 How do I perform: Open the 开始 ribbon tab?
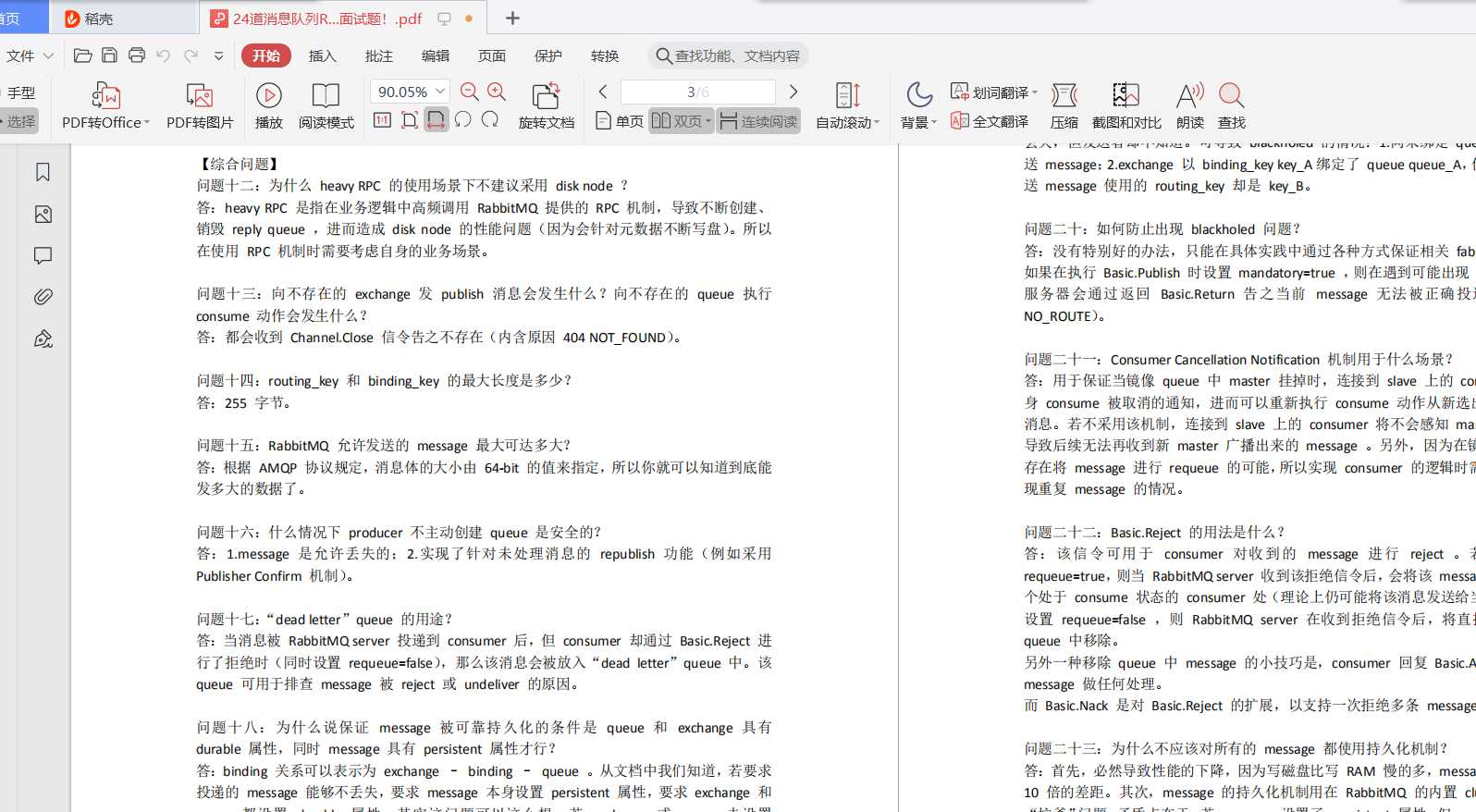pos(266,55)
